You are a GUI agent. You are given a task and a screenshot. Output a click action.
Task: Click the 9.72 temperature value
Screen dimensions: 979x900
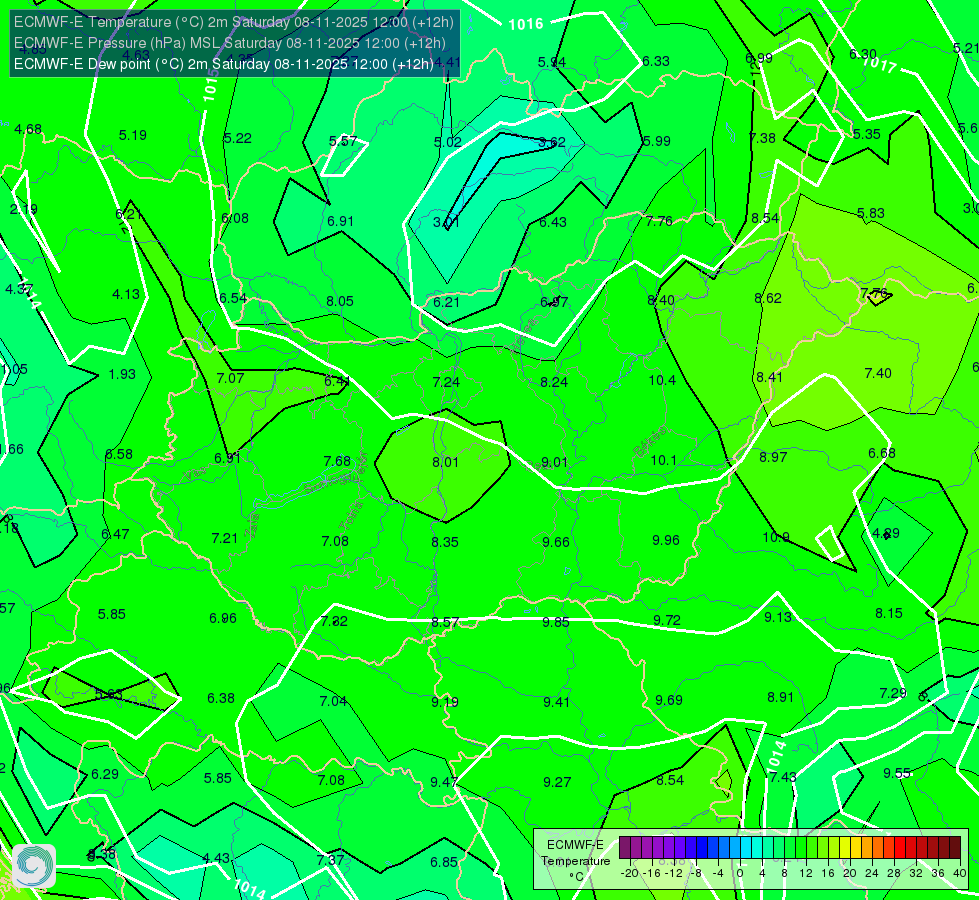click(667, 620)
